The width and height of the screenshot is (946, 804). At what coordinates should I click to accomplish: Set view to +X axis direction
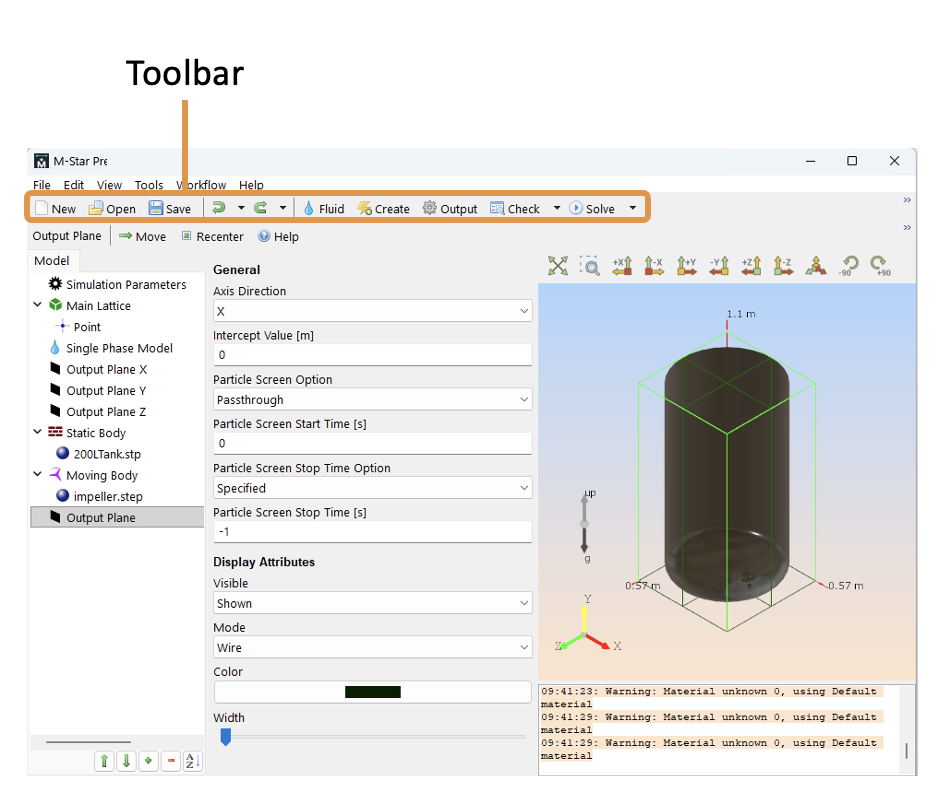(622, 265)
